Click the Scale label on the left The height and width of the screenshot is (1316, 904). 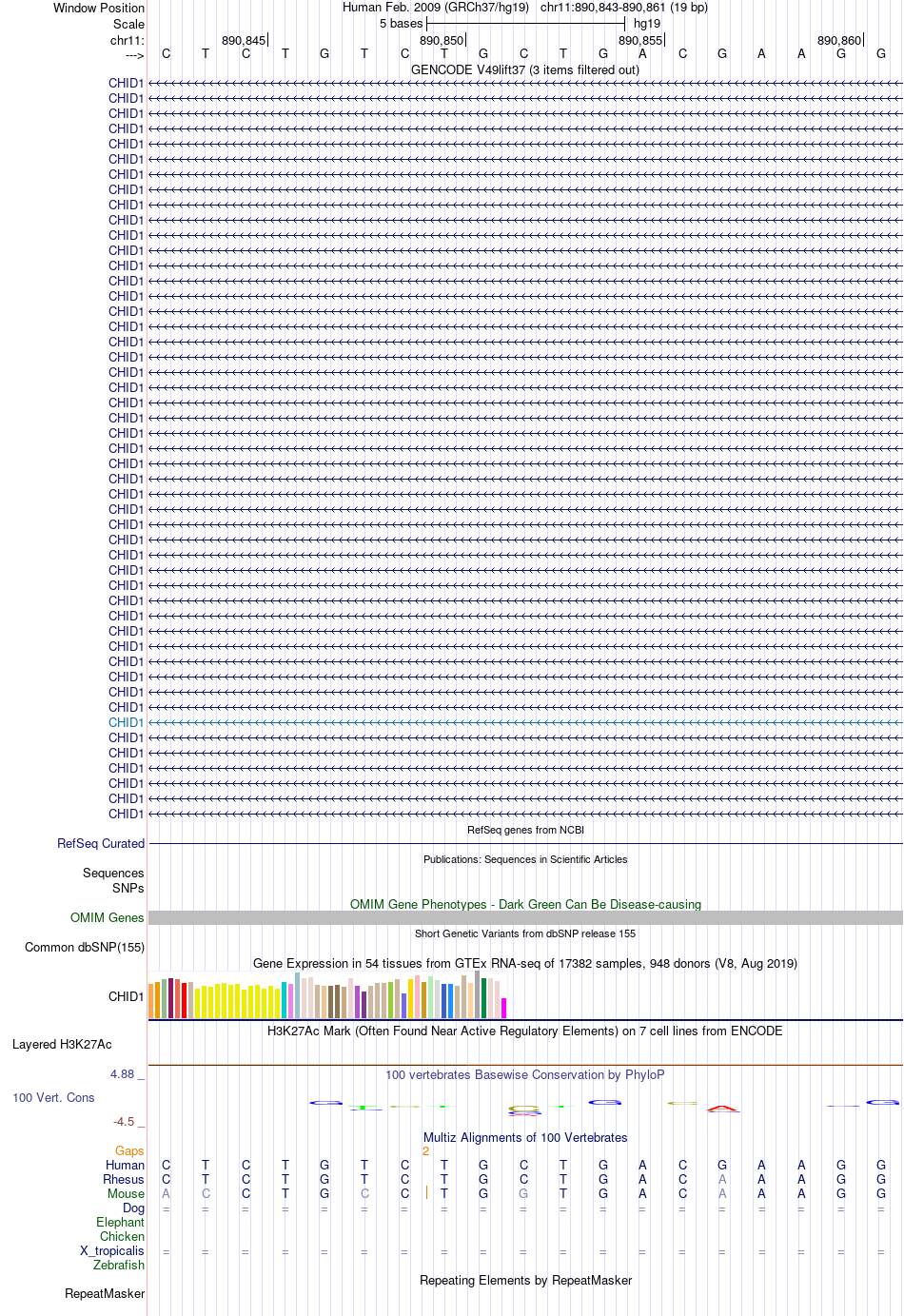click(x=129, y=24)
